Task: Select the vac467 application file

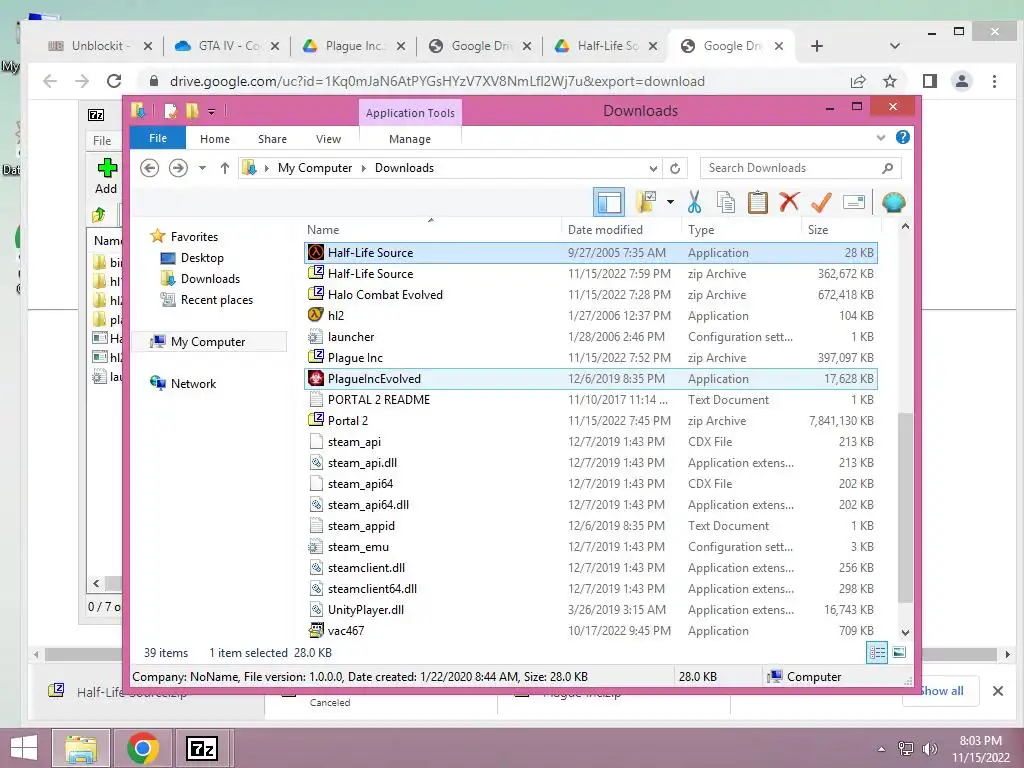Action: point(590,631)
